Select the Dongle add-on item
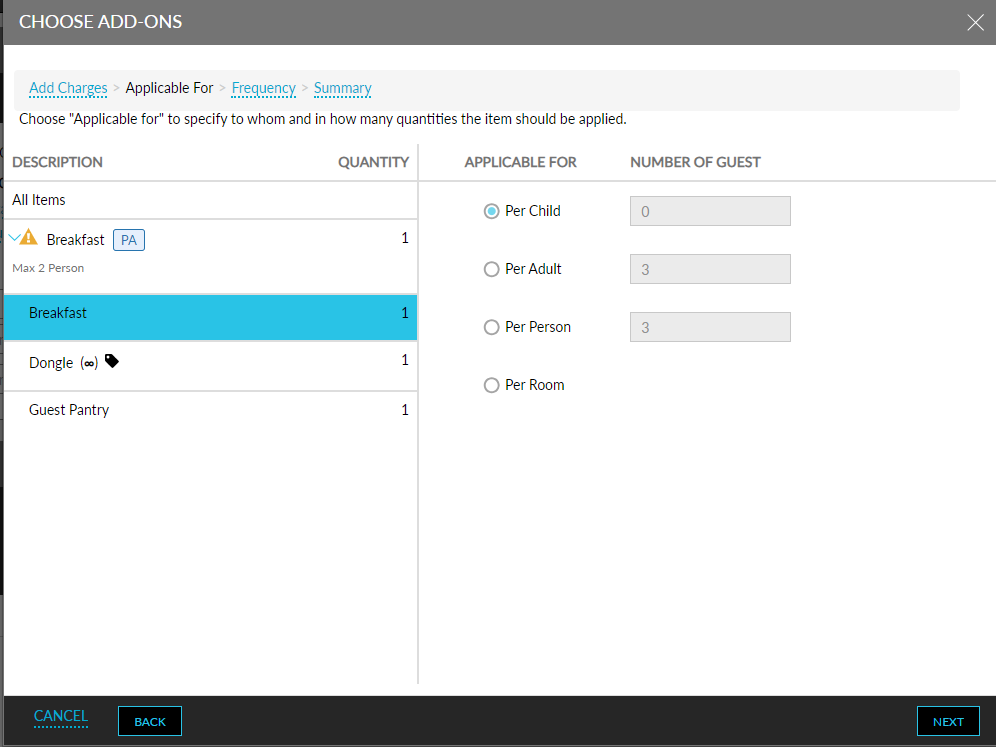This screenshot has width=996, height=747. tap(50, 362)
